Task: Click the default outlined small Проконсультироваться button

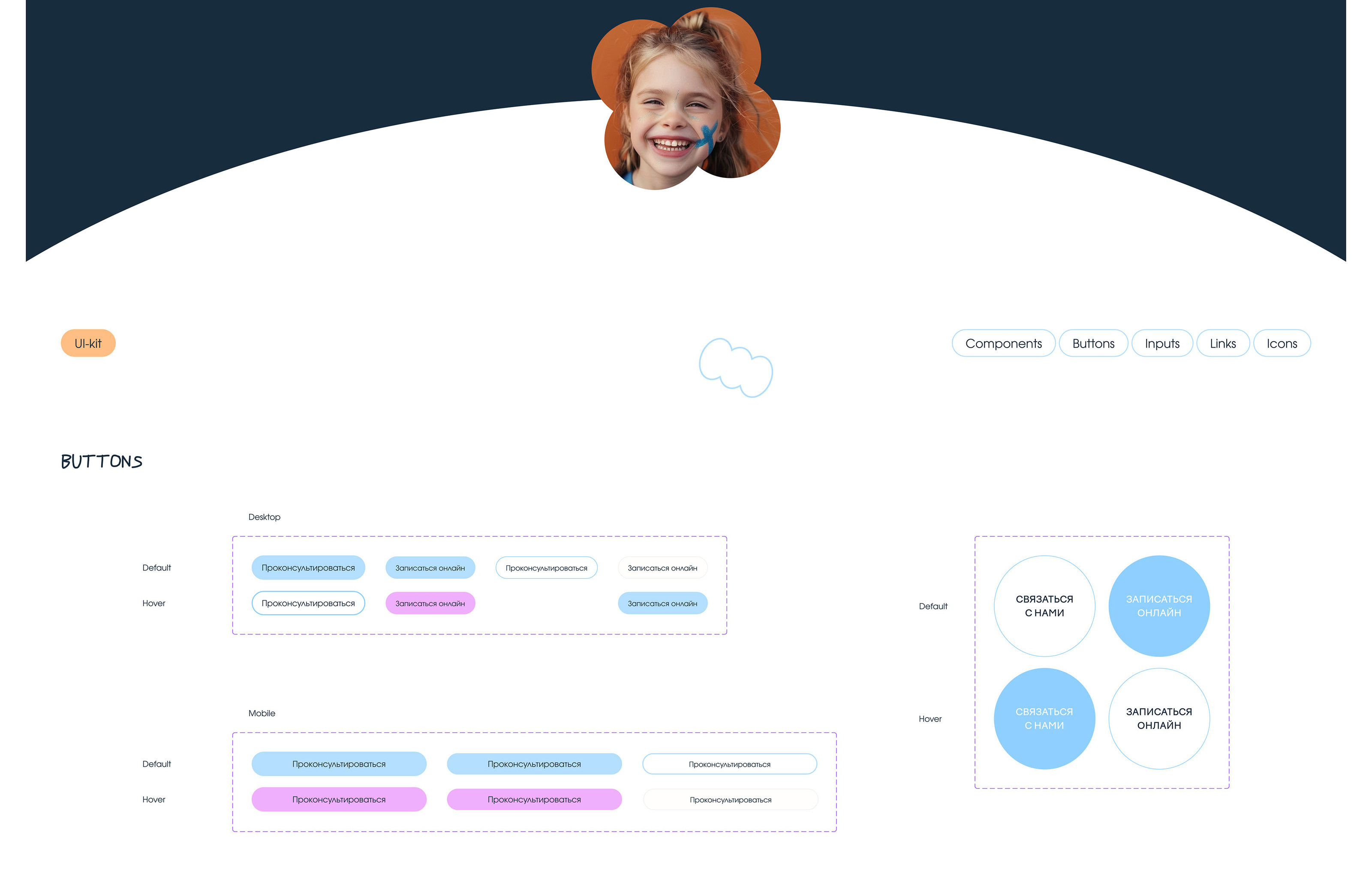Action: (546, 568)
